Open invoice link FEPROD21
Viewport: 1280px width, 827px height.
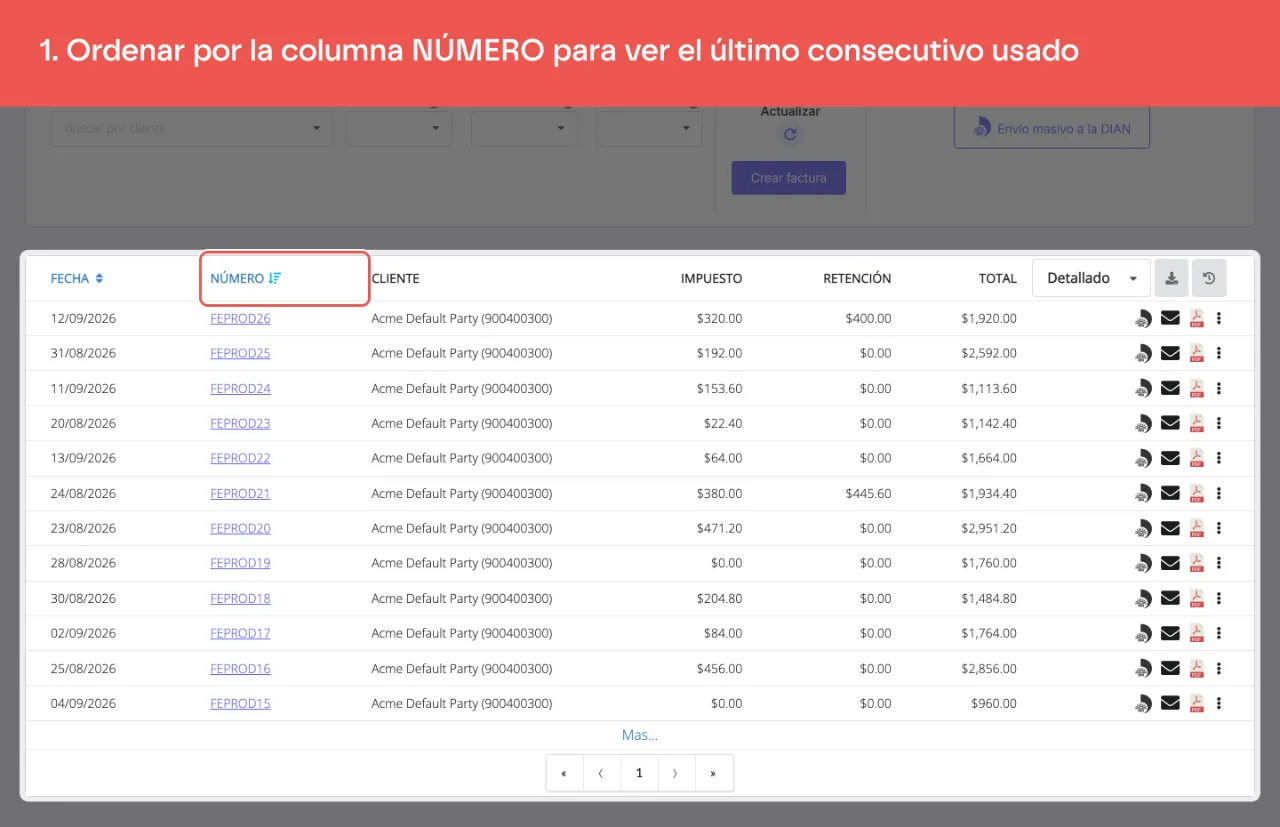(240, 493)
